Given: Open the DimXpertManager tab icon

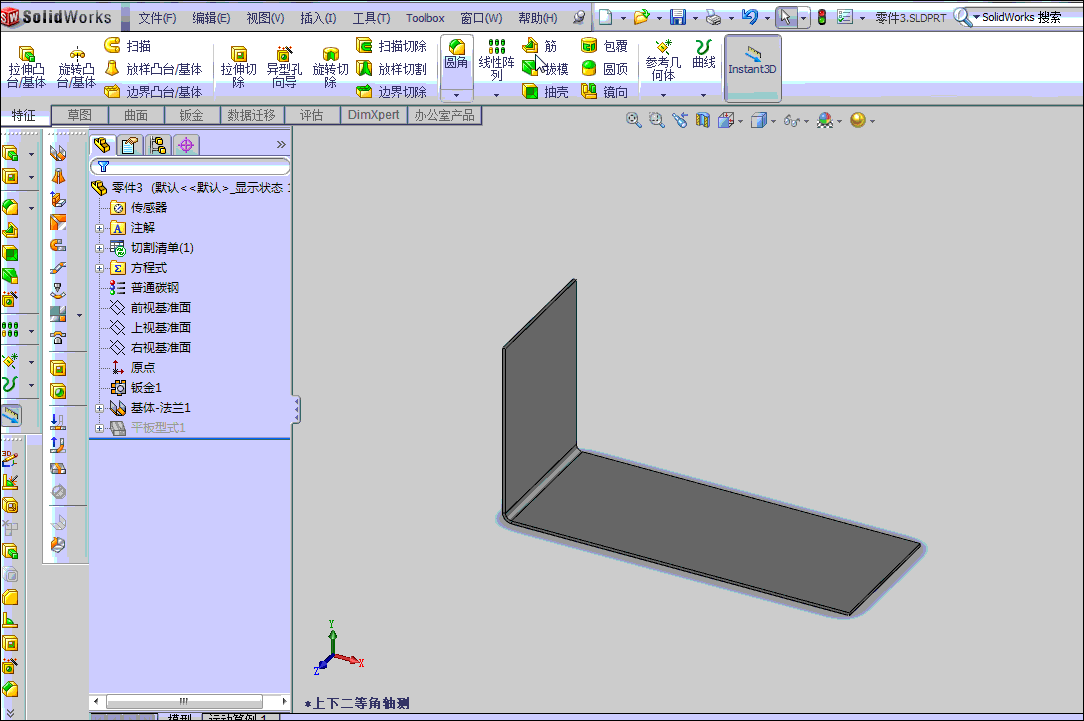Looking at the screenshot, I should tap(186, 144).
